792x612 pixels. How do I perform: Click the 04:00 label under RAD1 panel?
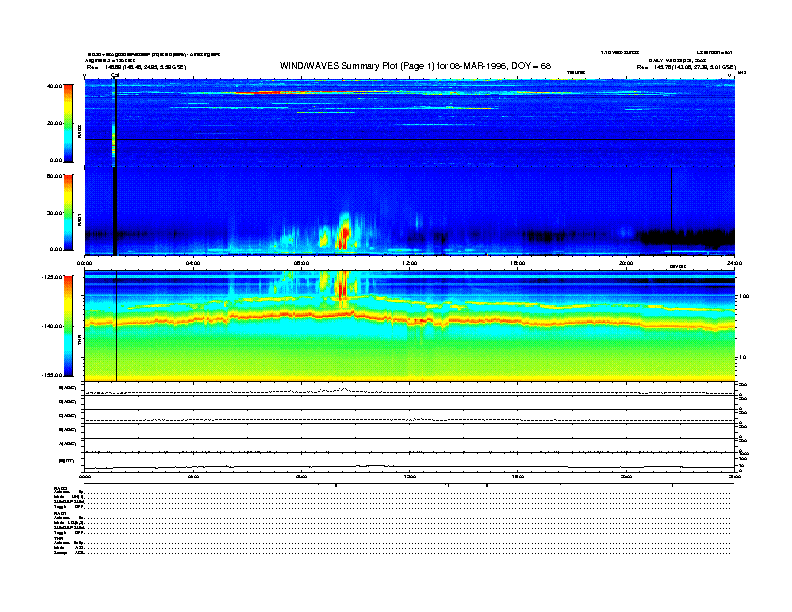click(193, 263)
